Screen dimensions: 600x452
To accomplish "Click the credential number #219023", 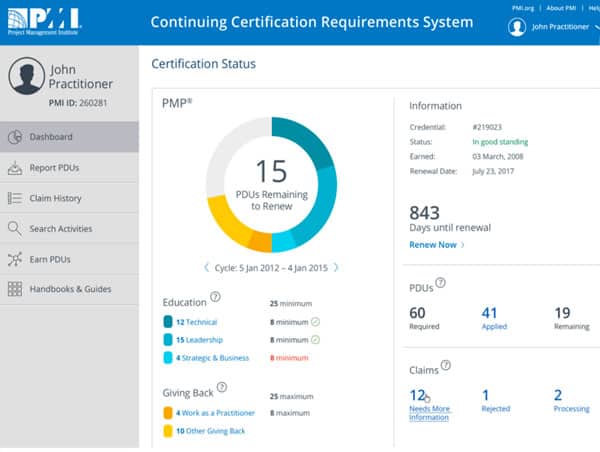I will click(x=487, y=127).
